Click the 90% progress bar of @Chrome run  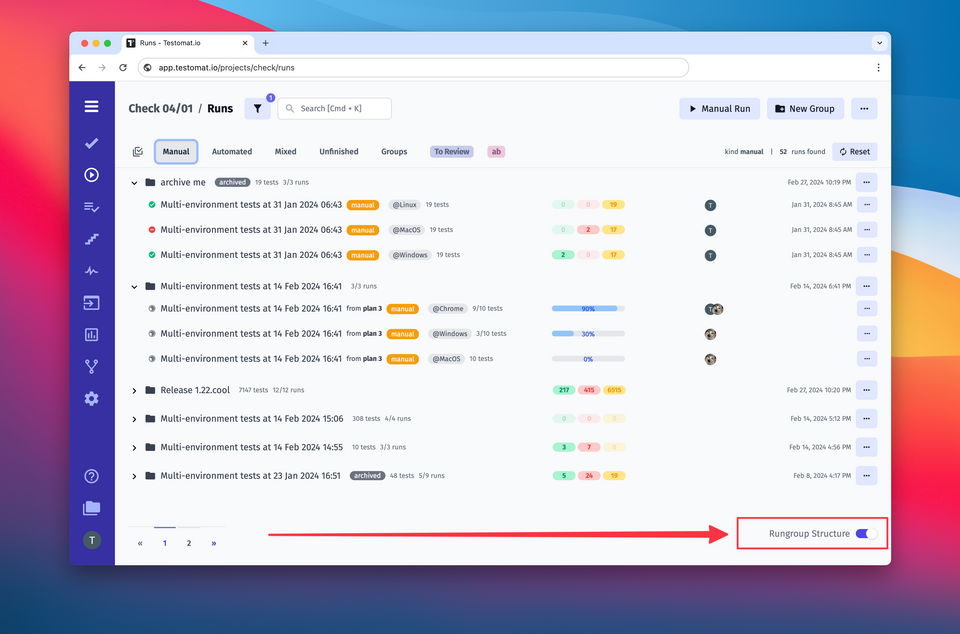point(588,308)
